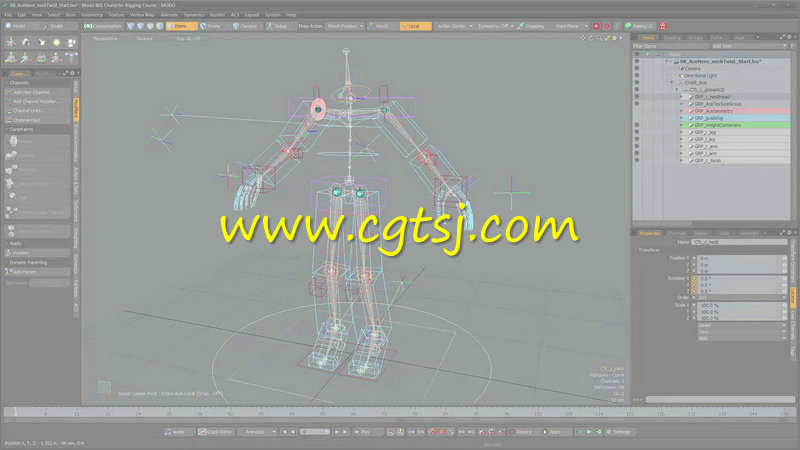Click Graph Editor button
Image resolution: width=800 pixels, height=450 pixels.
point(215,432)
